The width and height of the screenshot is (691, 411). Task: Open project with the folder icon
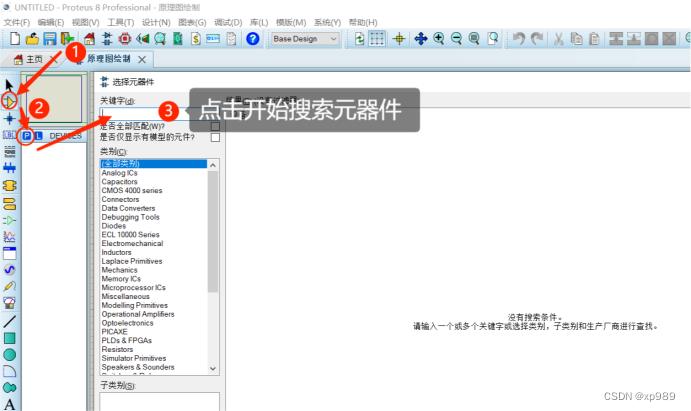(x=32, y=39)
